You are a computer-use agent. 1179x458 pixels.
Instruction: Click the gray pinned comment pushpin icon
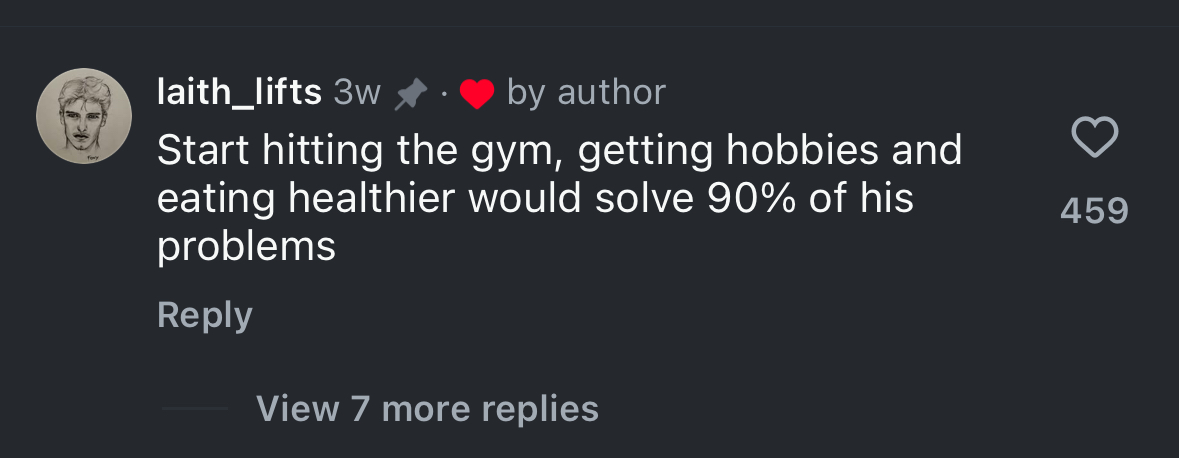point(411,95)
